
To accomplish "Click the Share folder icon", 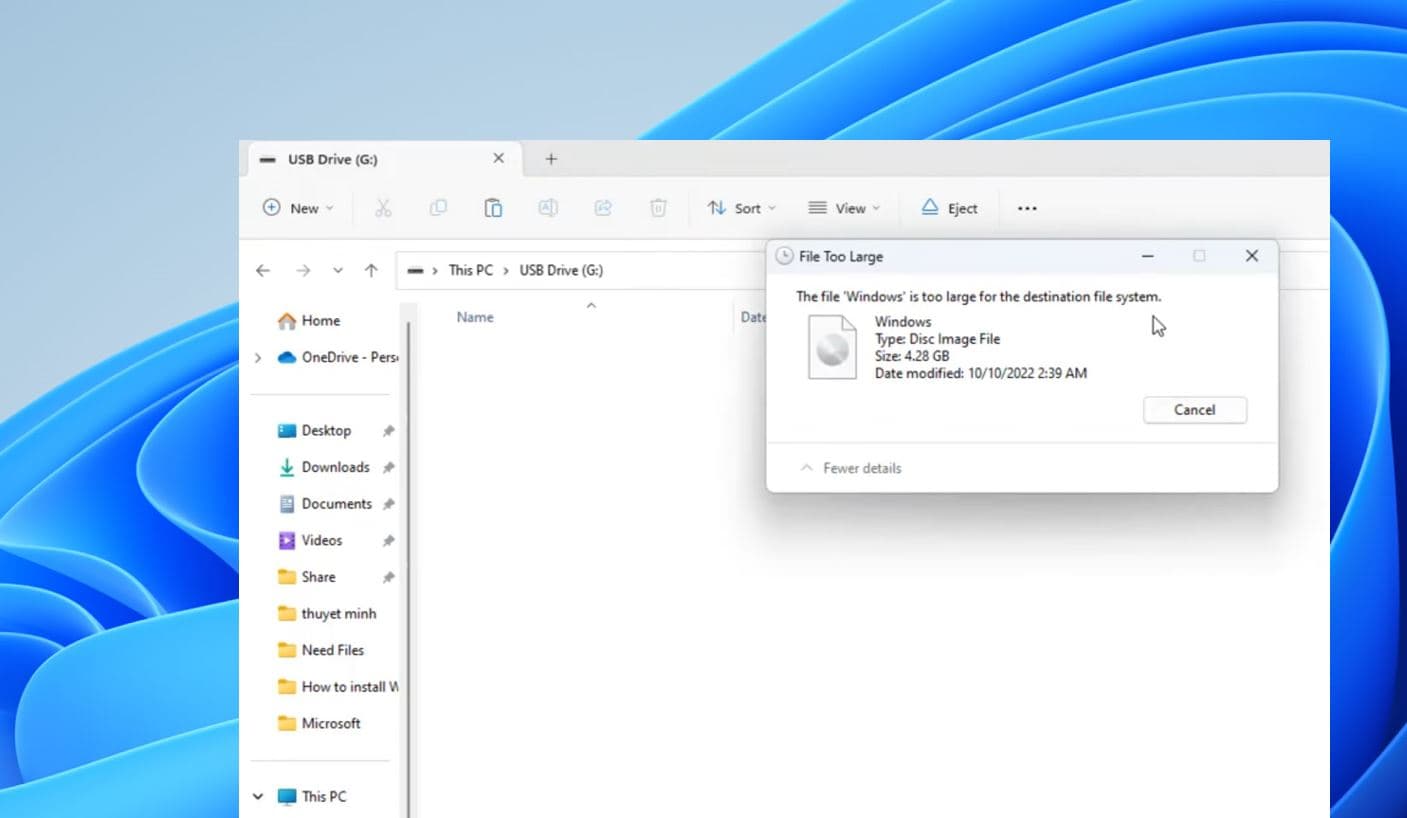I will (287, 577).
